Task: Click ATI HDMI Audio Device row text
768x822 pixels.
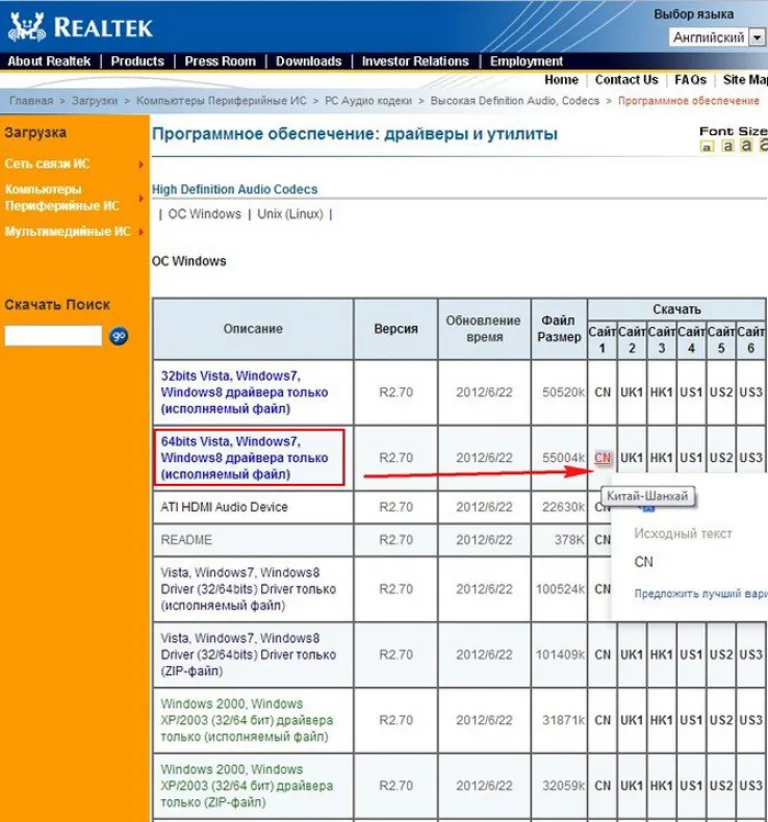Action: click(x=224, y=507)
